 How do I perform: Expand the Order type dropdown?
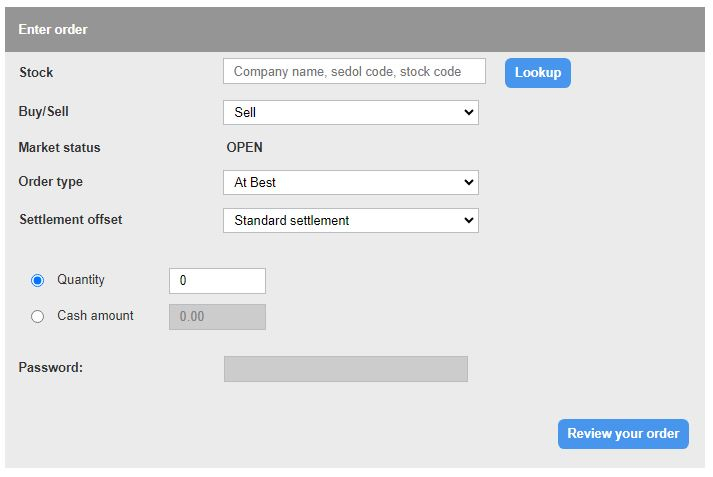coord(350,183)
